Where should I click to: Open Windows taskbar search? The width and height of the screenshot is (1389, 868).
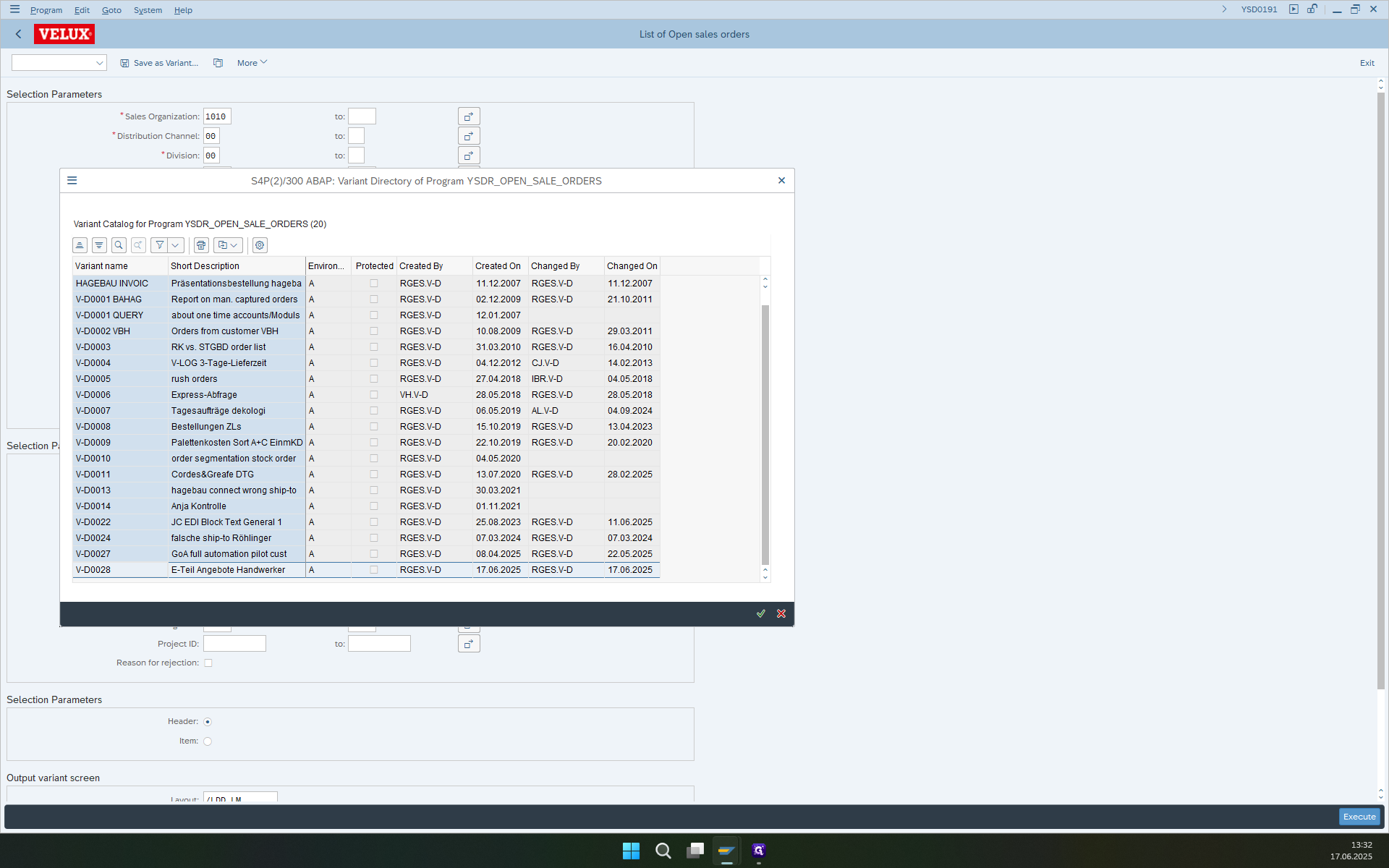663,851
